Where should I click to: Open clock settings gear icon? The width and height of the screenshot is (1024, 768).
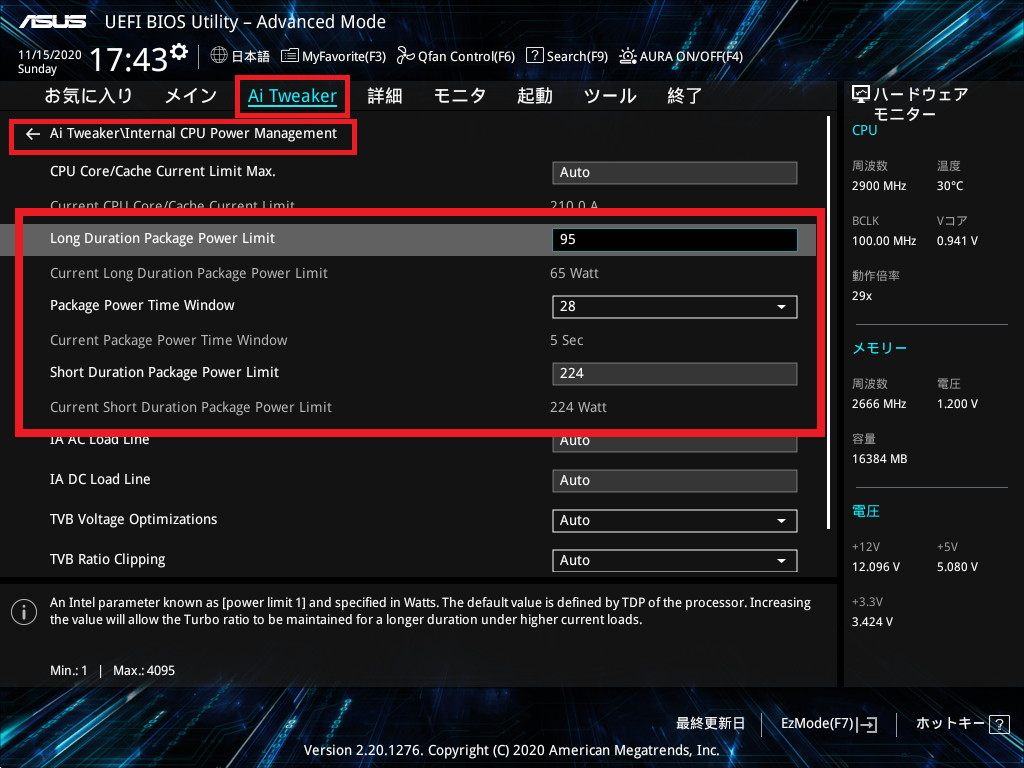(x=179, y=52)
